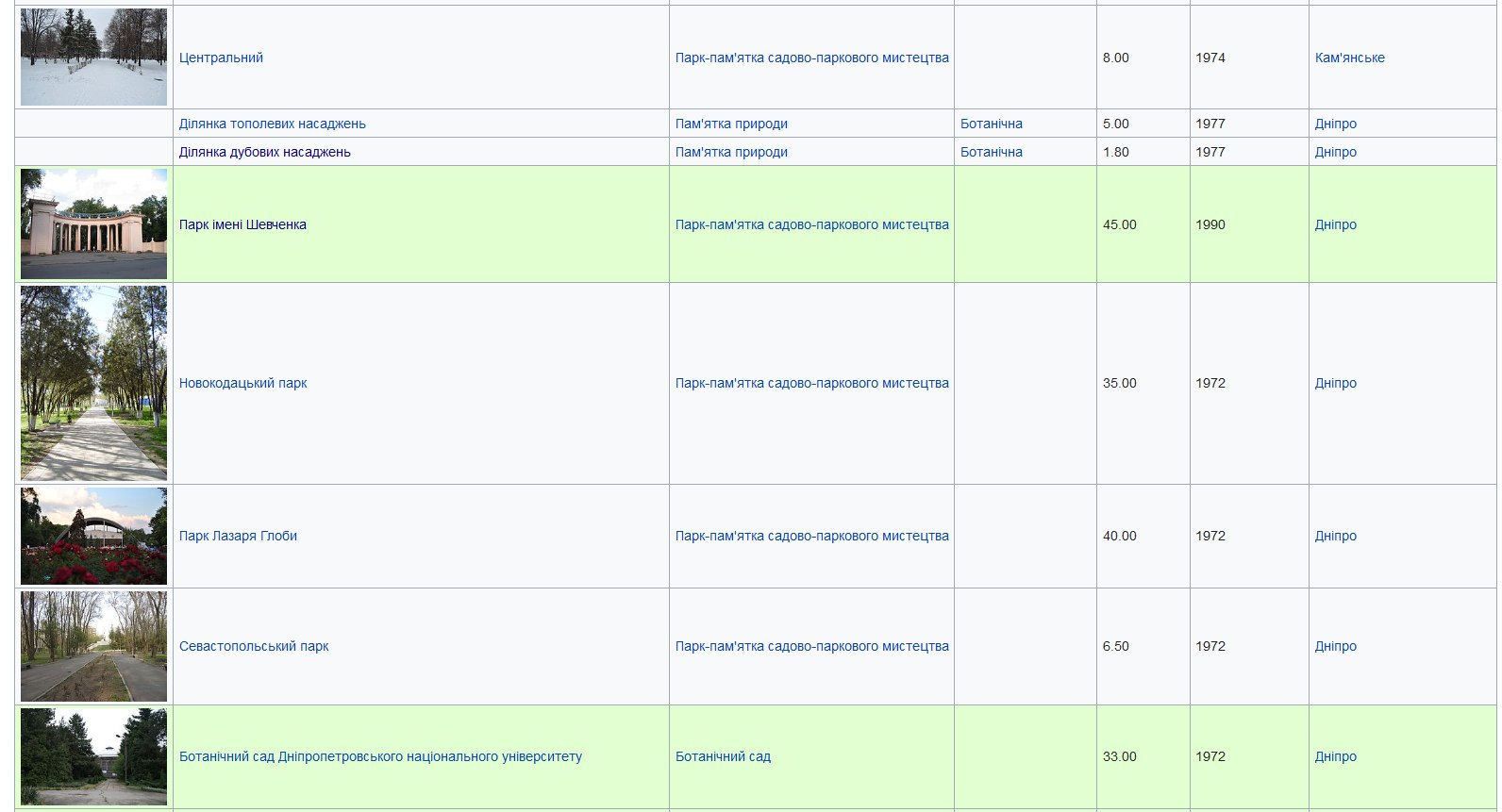This screenshot has width=1502, height=812.
Task: Select the area value 5.00
Action: [x=1116, y=124]
